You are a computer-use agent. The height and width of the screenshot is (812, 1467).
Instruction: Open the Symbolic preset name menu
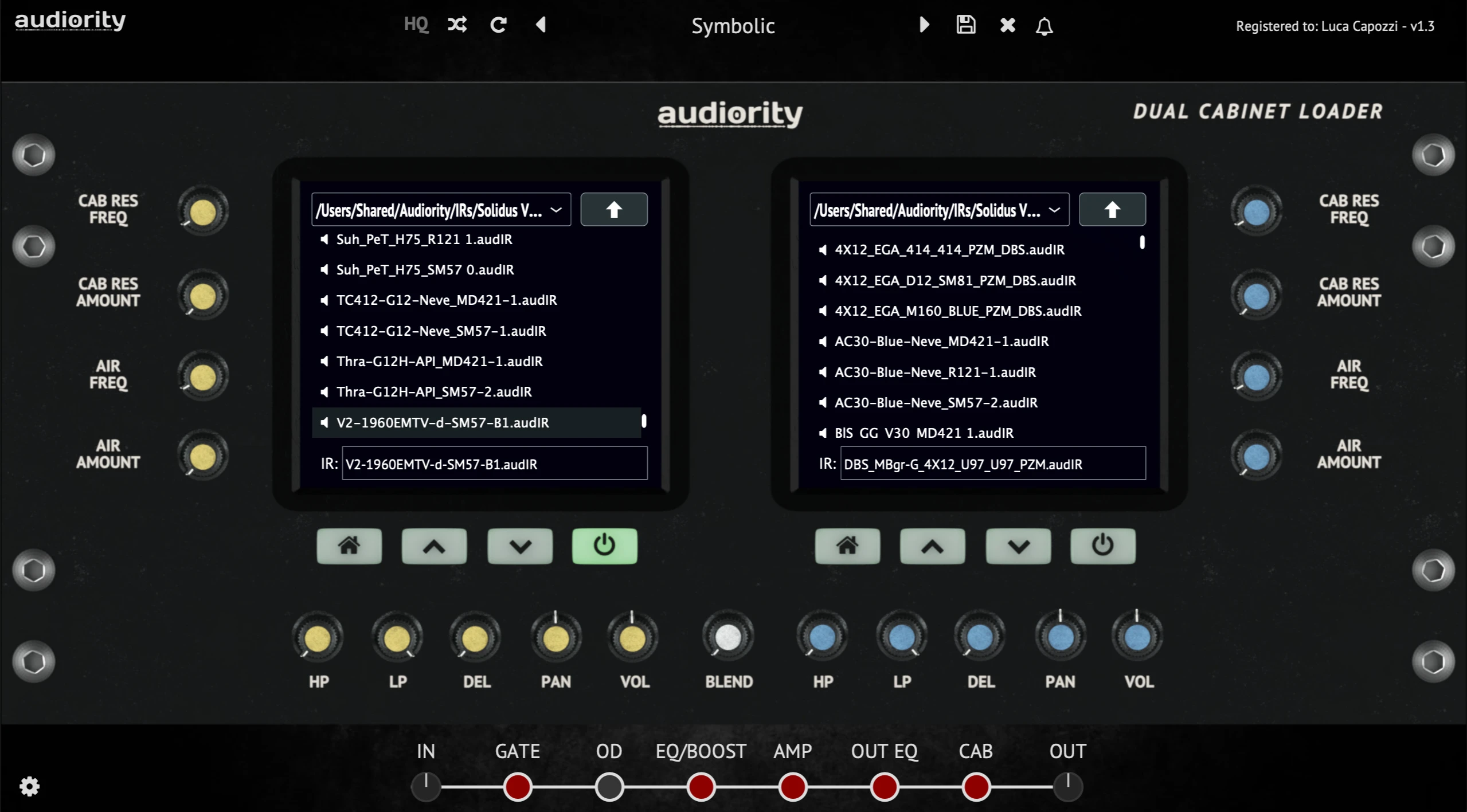click(x=733, y=26)
